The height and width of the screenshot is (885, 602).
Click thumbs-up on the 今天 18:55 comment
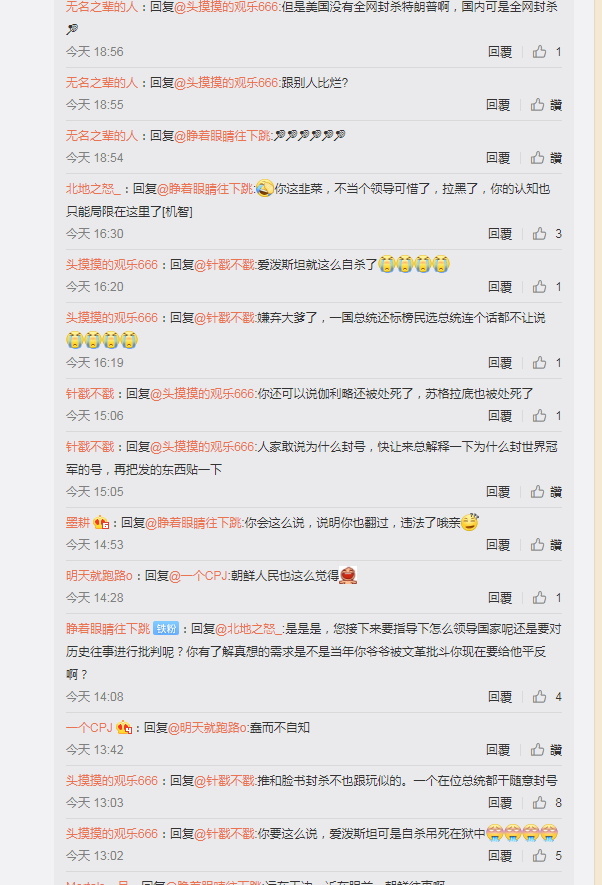tap(538, 105)
